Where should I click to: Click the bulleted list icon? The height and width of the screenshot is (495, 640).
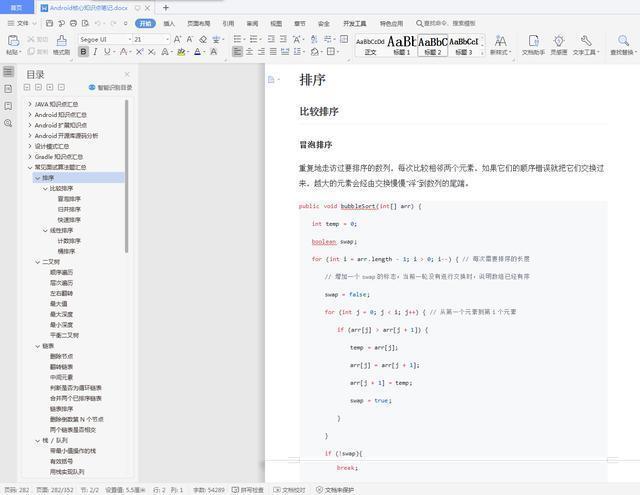tap(238, 39)
